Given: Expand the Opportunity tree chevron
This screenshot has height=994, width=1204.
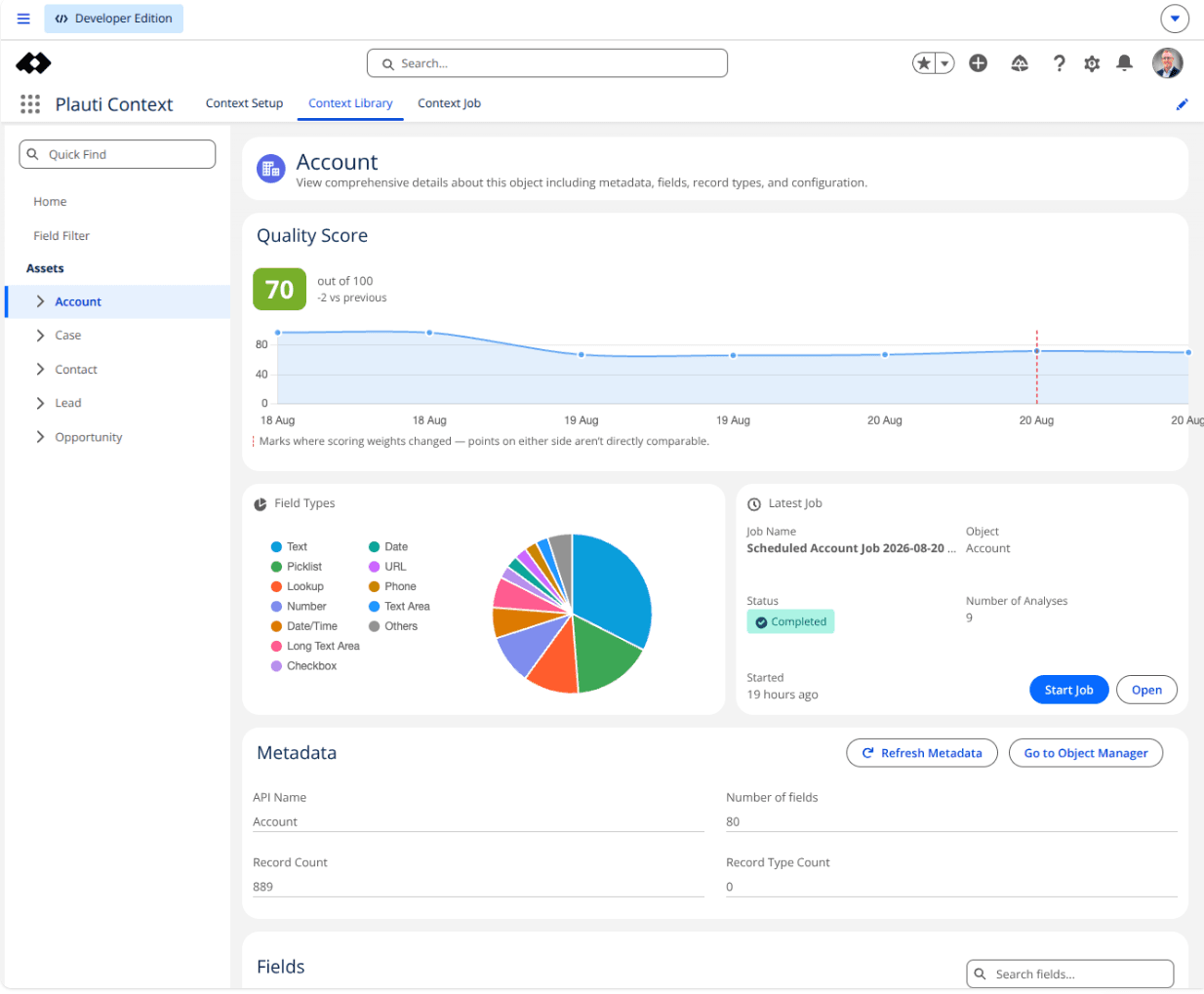Looking at the screenshot, I should pos(40,437).
